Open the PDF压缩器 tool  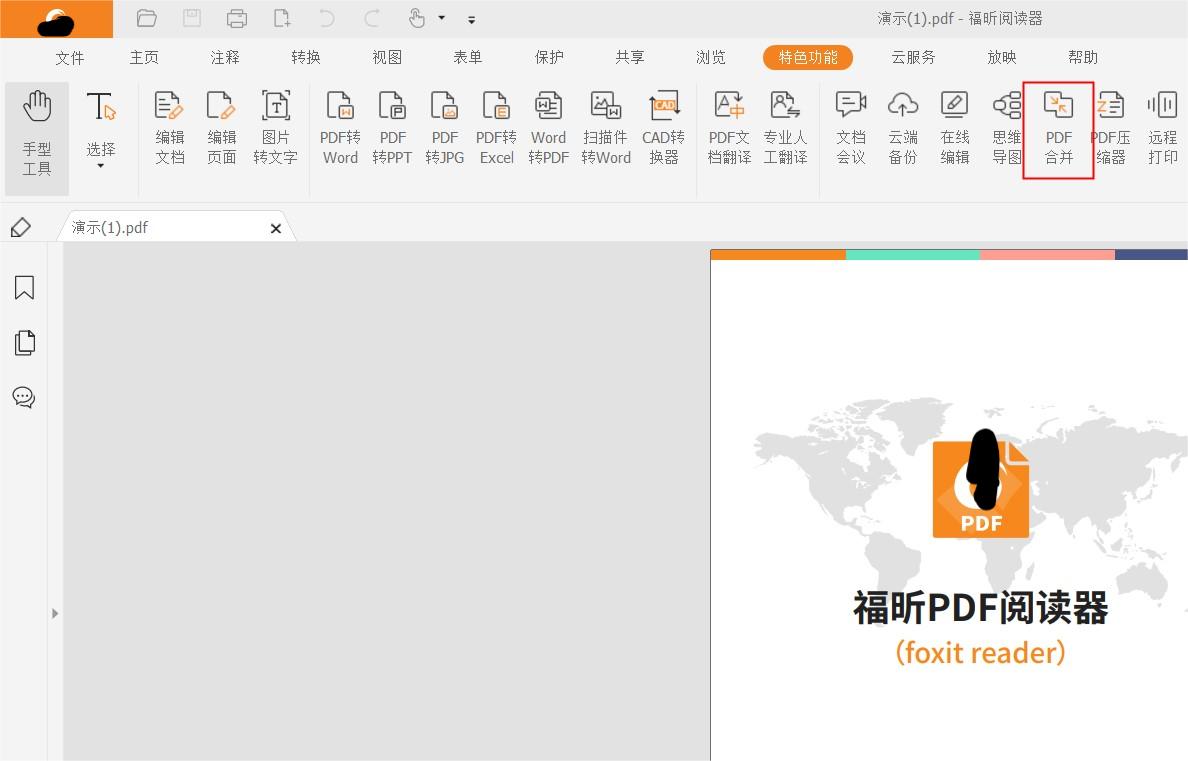[1111, 127]
